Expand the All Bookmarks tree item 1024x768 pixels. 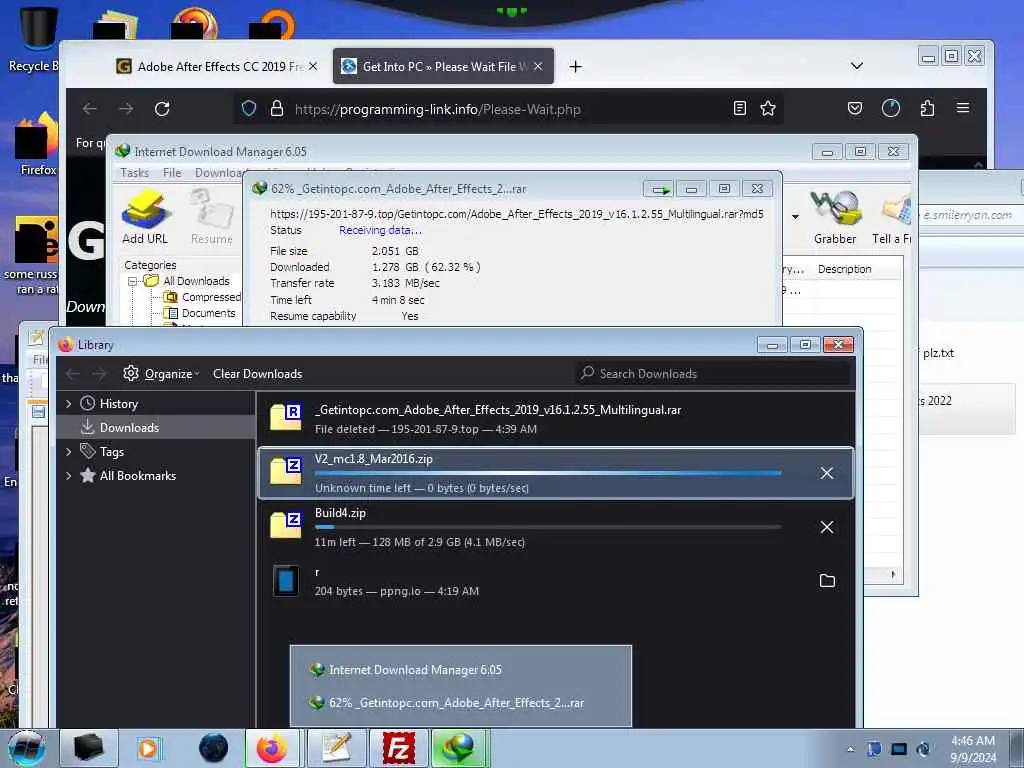(69, 475)
